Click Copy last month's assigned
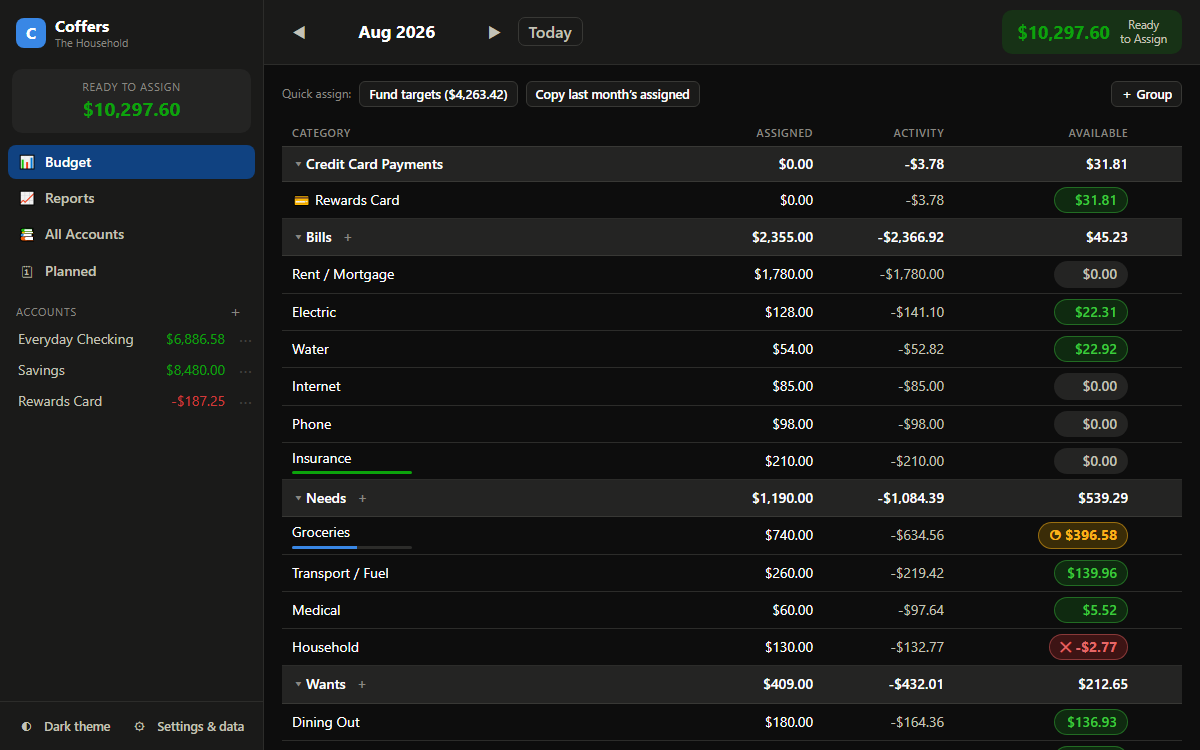The width and height of the screenshot is (1200, 750). point(613,94)
